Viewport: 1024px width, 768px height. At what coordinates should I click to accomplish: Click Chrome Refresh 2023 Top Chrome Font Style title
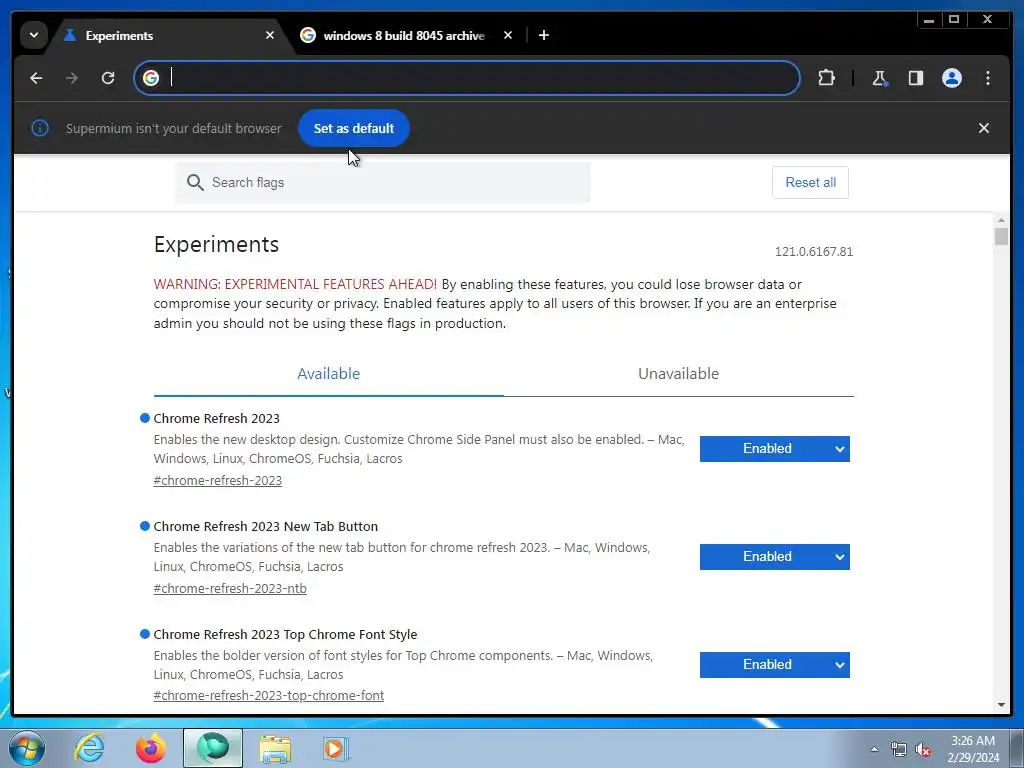pyautogui.click(x=285, y=634)
